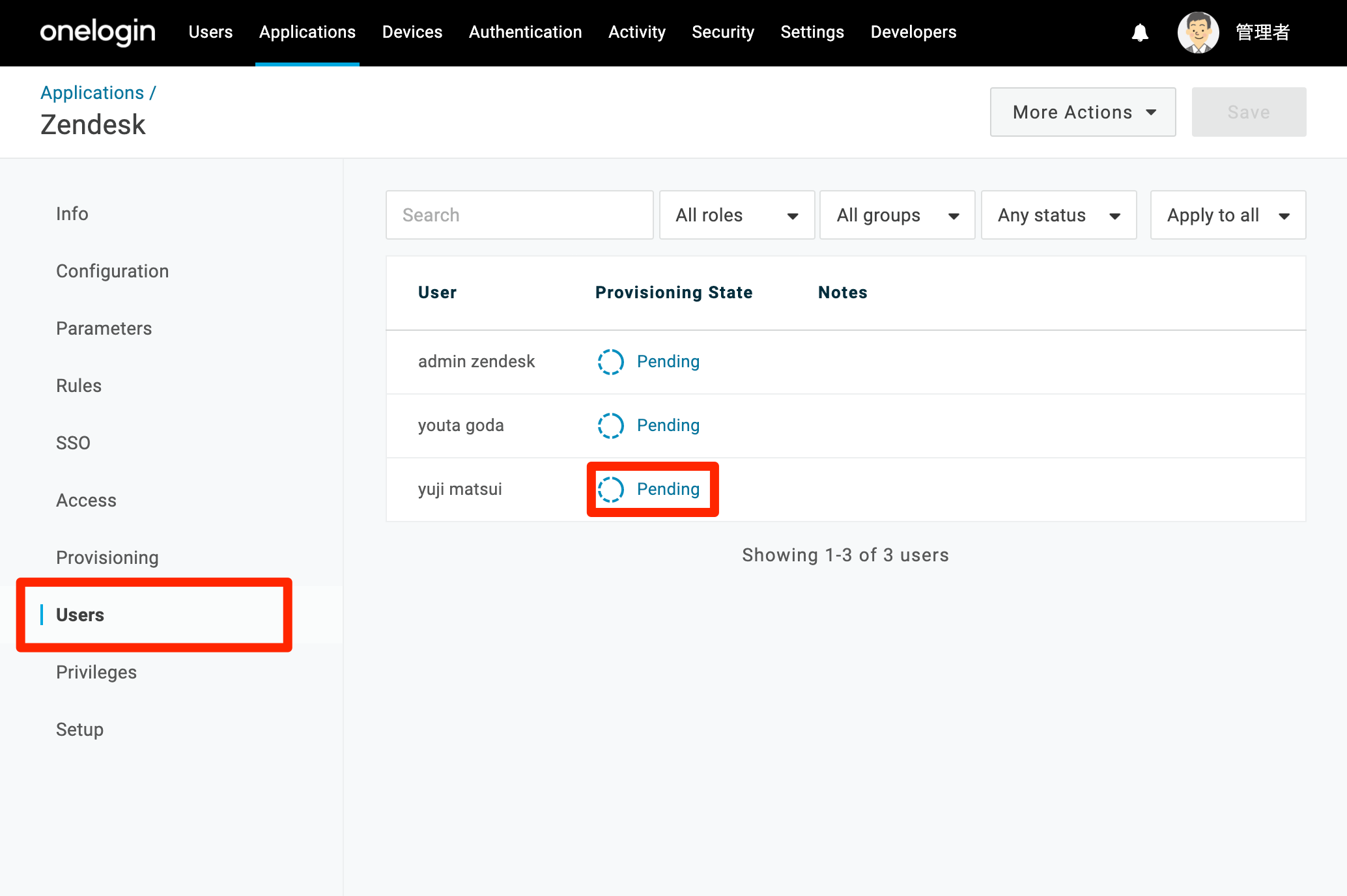Screen dimensions: 1347x896
Task: Switch to the Provisioning tab
Action: pyautogui.click(x=107, y=557)
